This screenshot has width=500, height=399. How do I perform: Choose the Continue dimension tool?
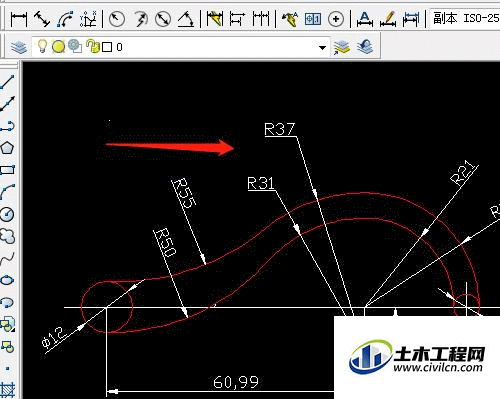click(x=261, y=19)
